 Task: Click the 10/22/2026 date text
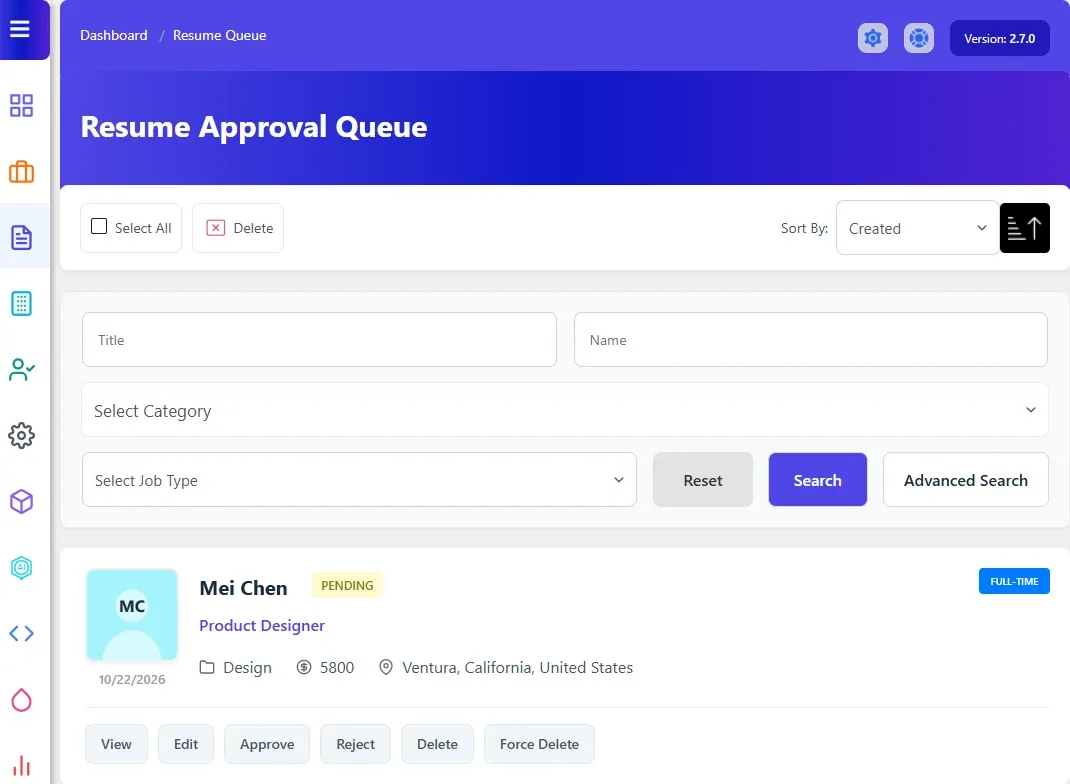(x=132, y=680)
